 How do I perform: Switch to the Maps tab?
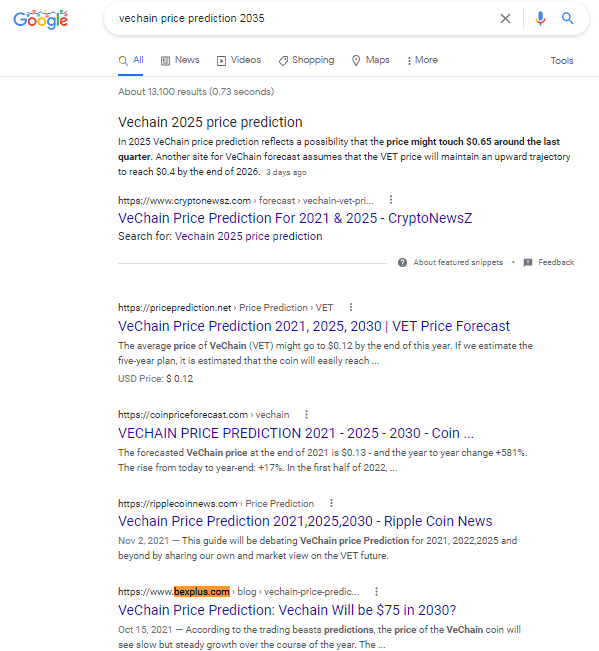pyautogui.click(x=371, y=60)
